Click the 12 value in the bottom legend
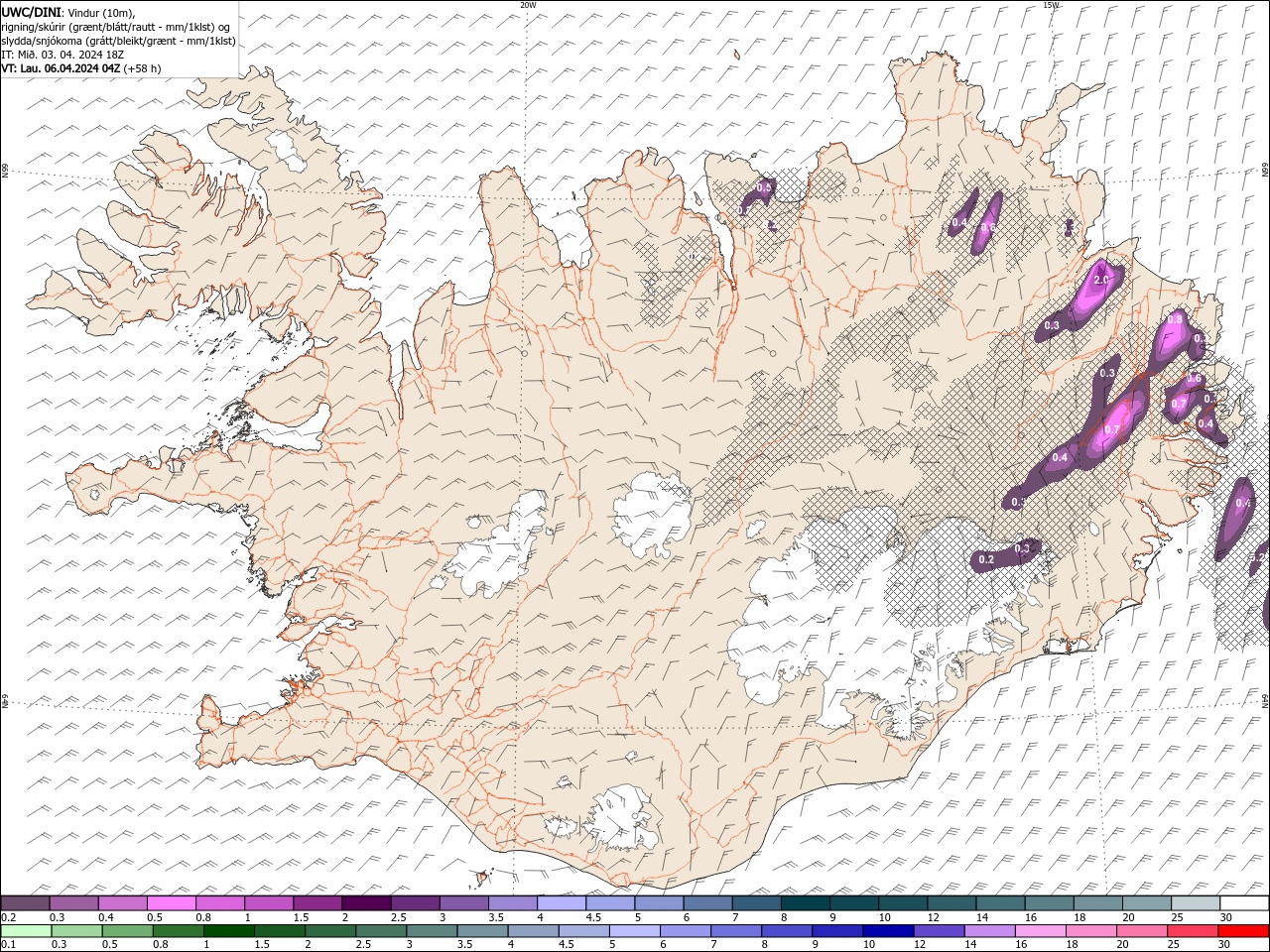 (x=920, y=945)
